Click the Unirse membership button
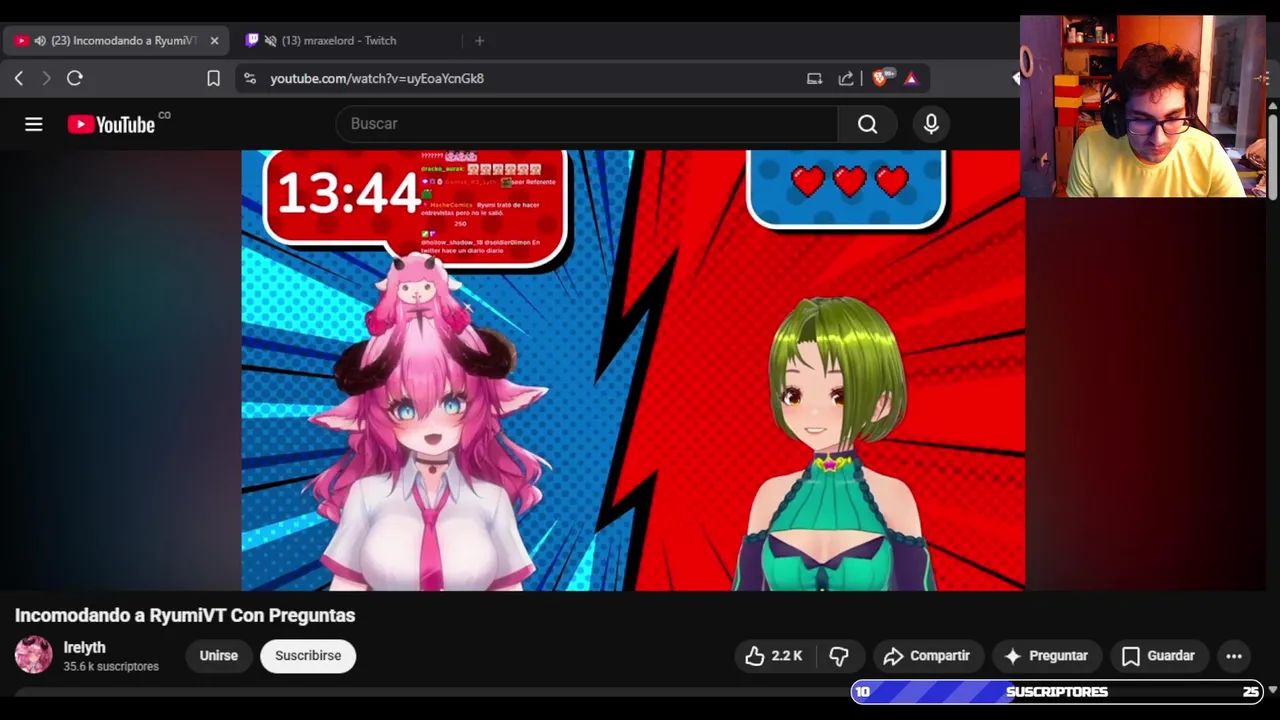The height and width of the screenshot is (720, 1280). pos(218,656)
